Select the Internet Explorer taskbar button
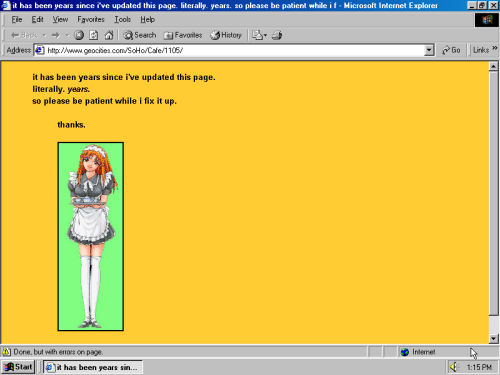 point(93,367)
